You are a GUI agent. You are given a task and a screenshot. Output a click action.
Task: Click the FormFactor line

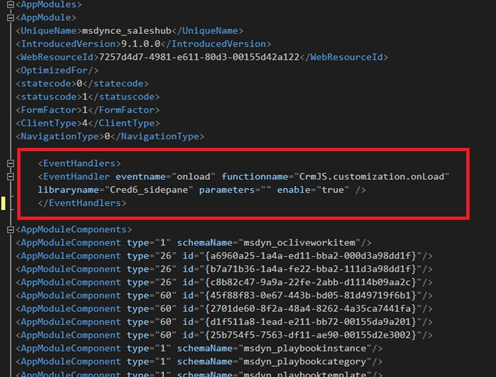coord(88,110)
